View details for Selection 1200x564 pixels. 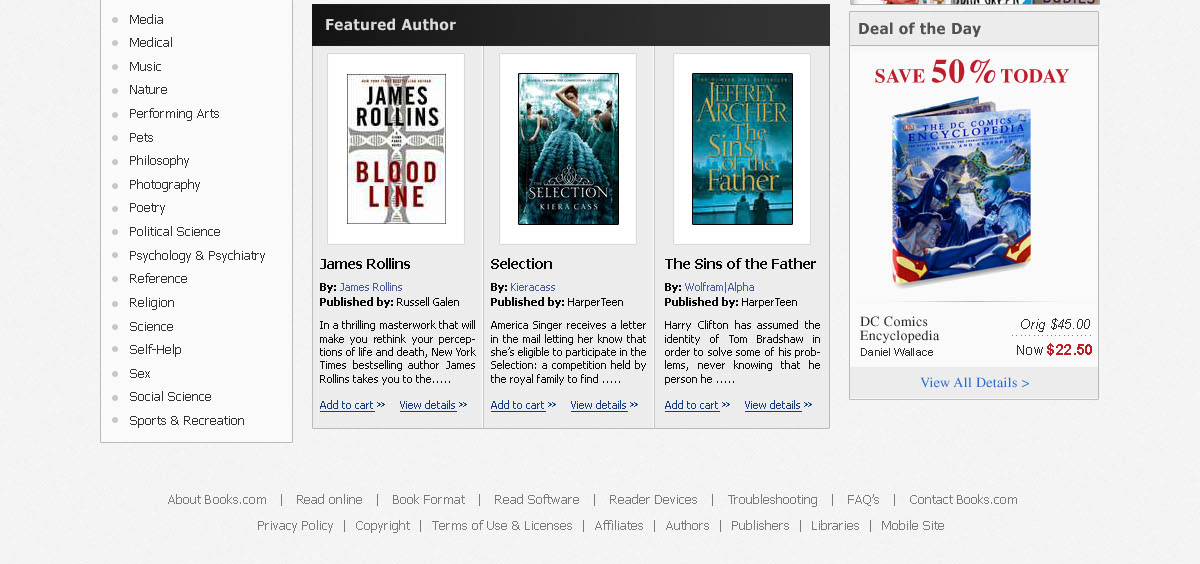604,405
